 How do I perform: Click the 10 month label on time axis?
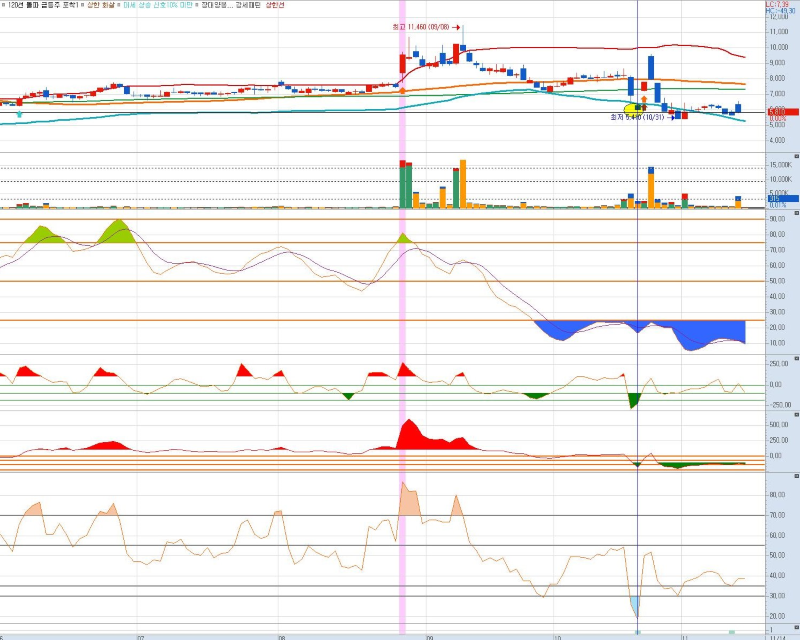557,637
